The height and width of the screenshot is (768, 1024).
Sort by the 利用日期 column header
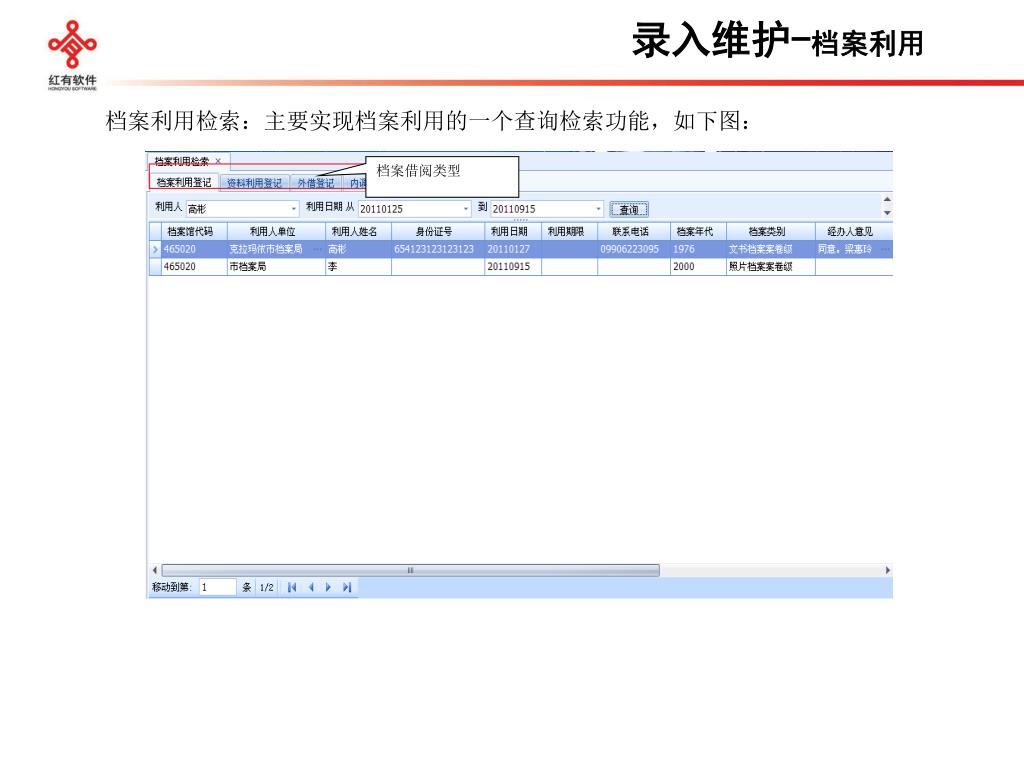click(513, 231)
